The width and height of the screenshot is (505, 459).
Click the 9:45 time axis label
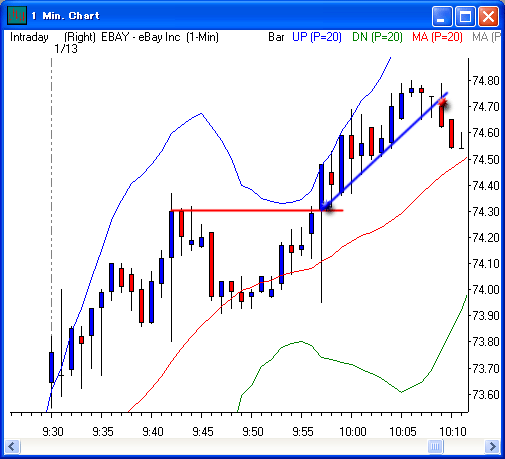click(203, 432)
